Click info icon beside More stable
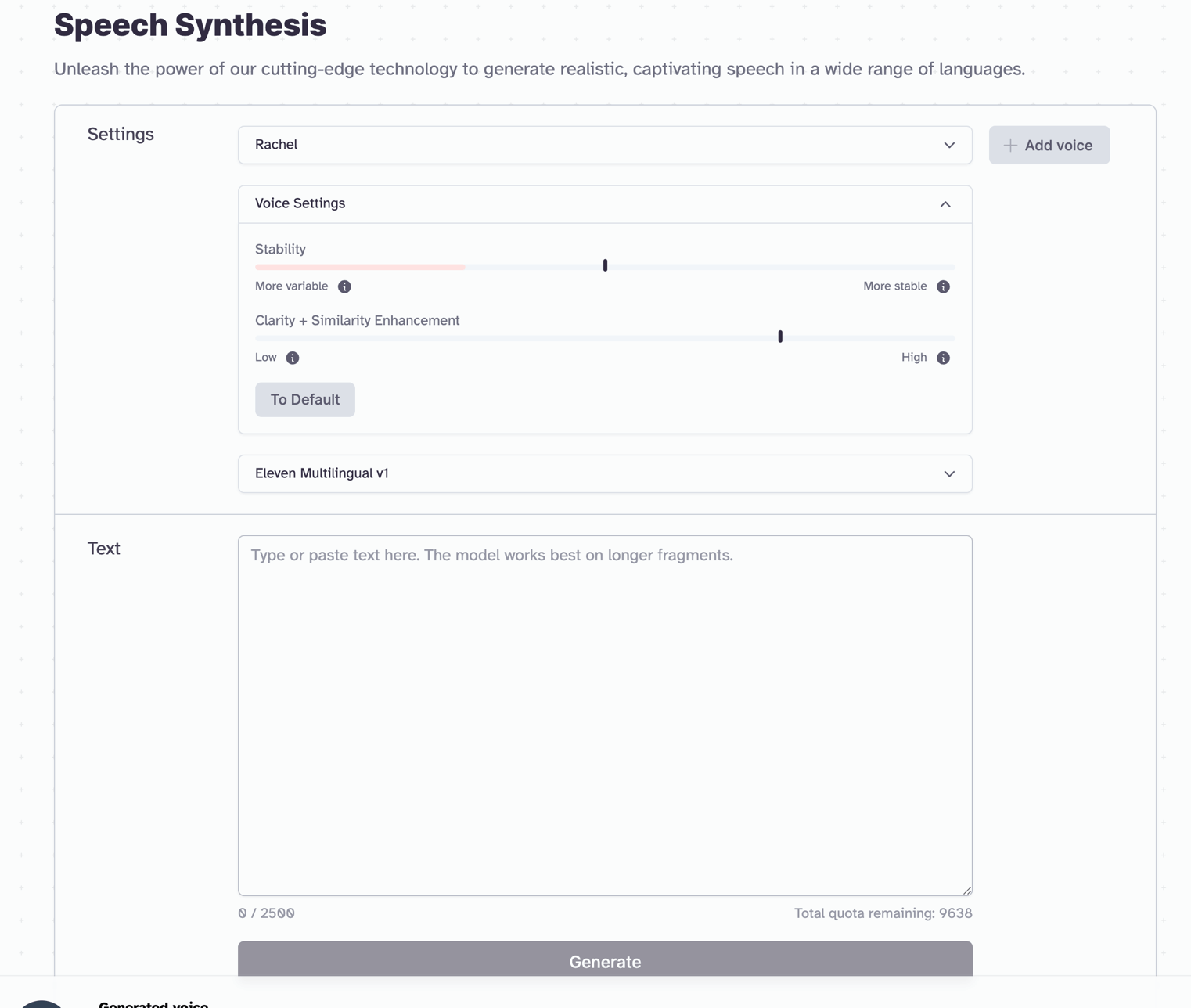Viewport: 1191px width, 1008px height. (943, 286)
